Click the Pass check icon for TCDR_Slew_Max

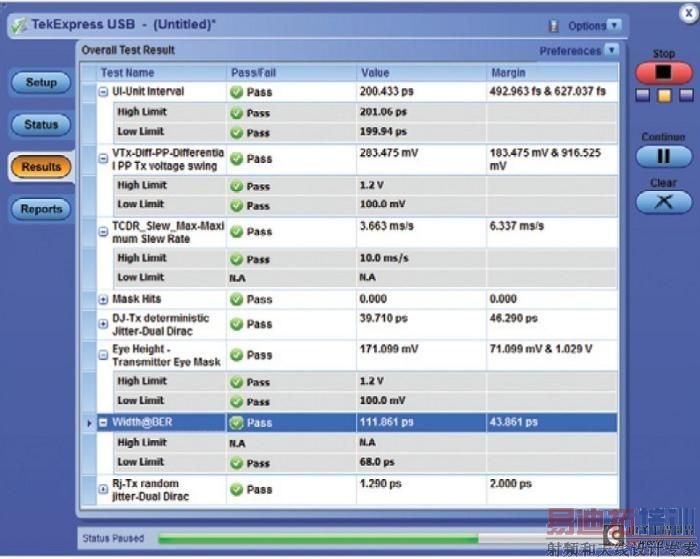coord(237,232)
